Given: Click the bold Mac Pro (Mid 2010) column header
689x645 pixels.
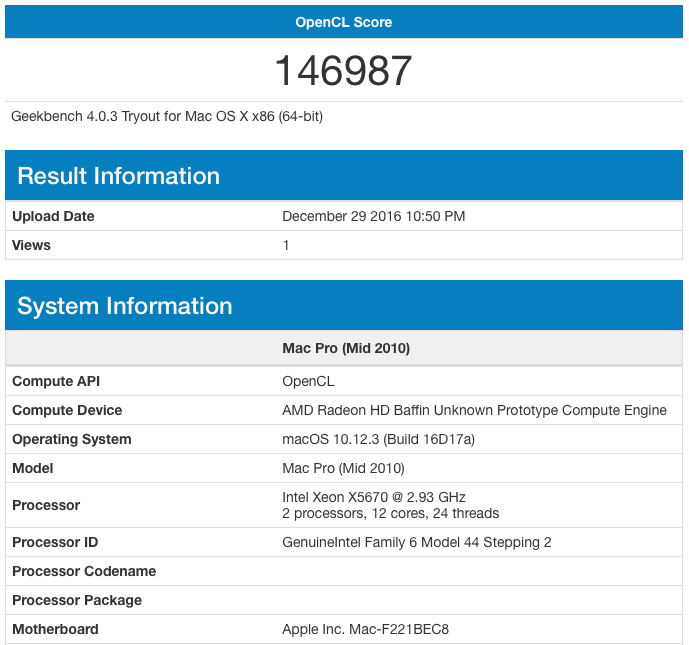Looking at the screenshot, I should [x=346, y=348].
